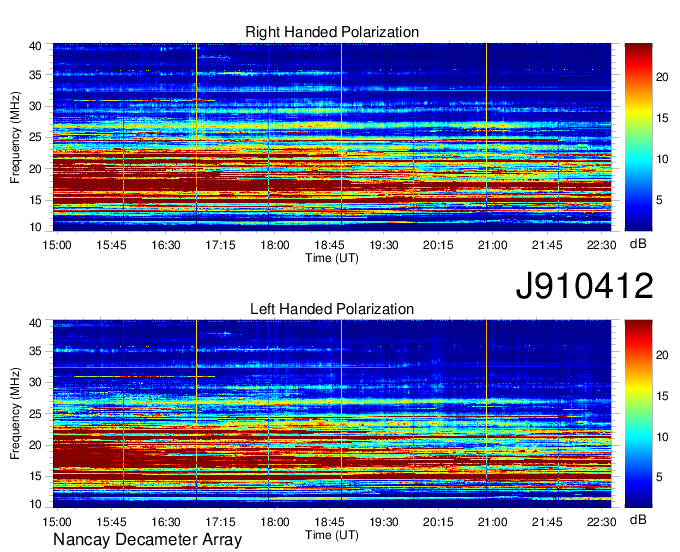Click the 22:30 time tick under Left Handed plot
This screenshot has height=552, width=680.
point(602,522)
